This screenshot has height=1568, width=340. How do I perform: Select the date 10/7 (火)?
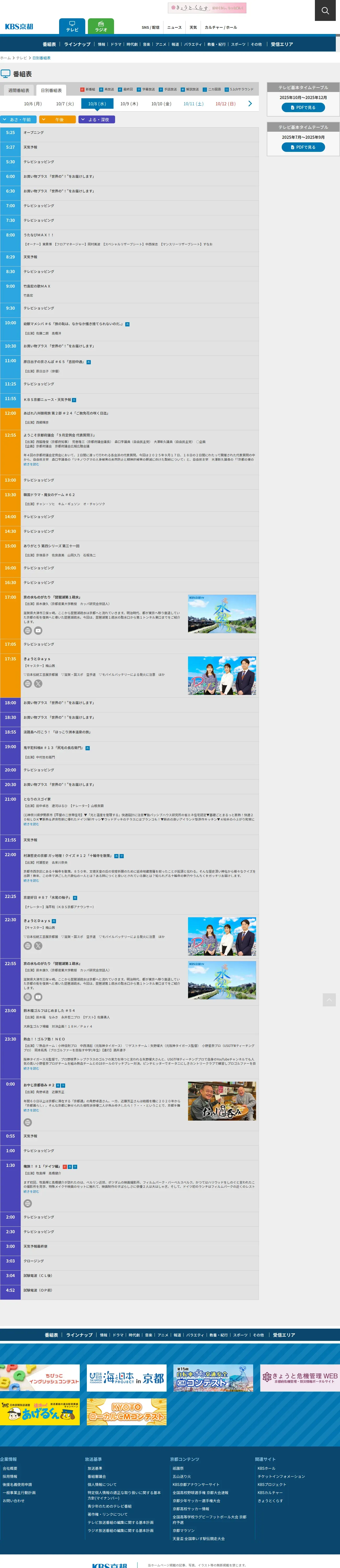(65, 104)
